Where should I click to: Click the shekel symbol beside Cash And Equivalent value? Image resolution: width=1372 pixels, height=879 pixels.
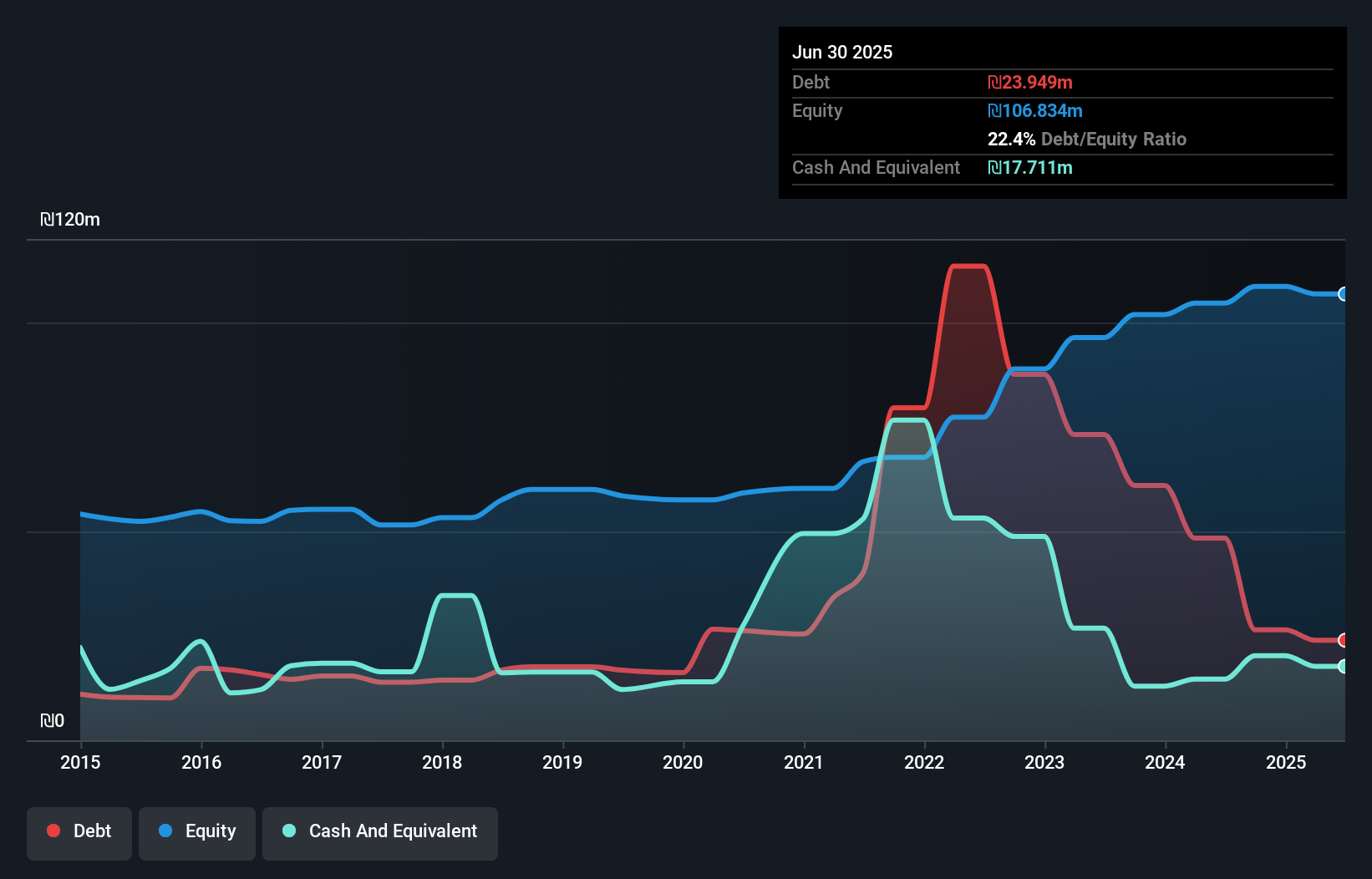click(993, 168)
